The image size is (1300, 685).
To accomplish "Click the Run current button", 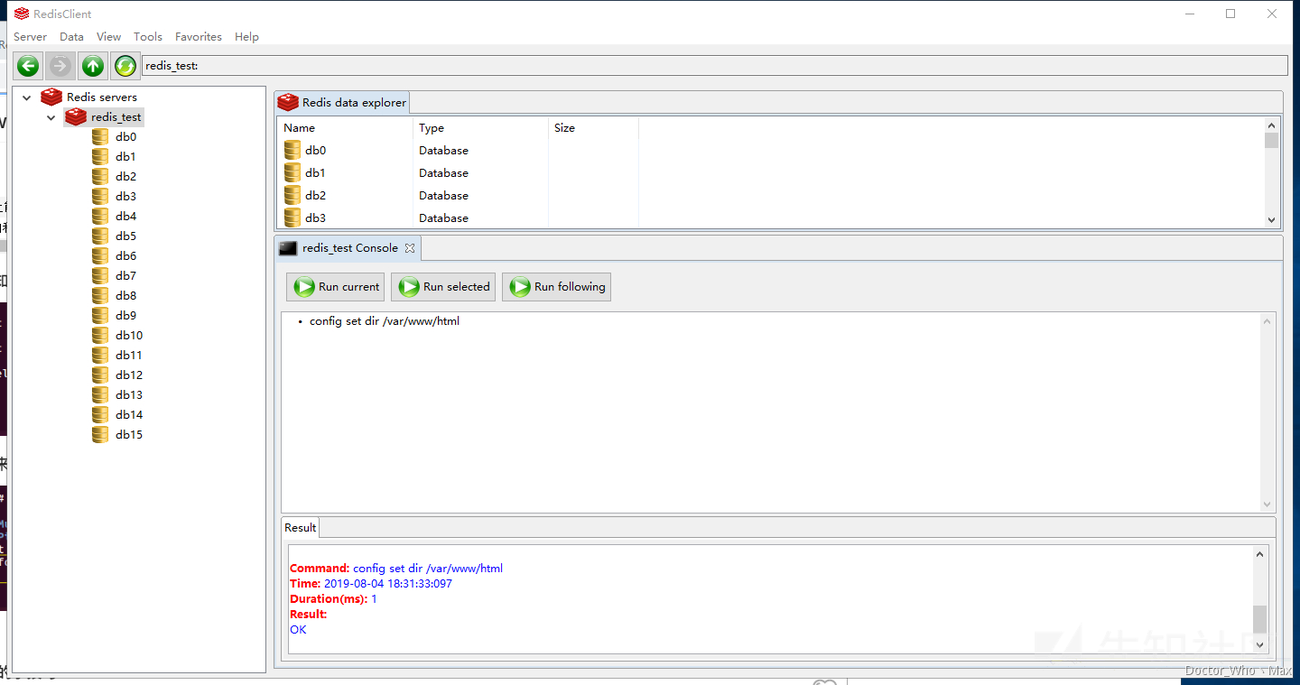I will [x=335, y=287].
